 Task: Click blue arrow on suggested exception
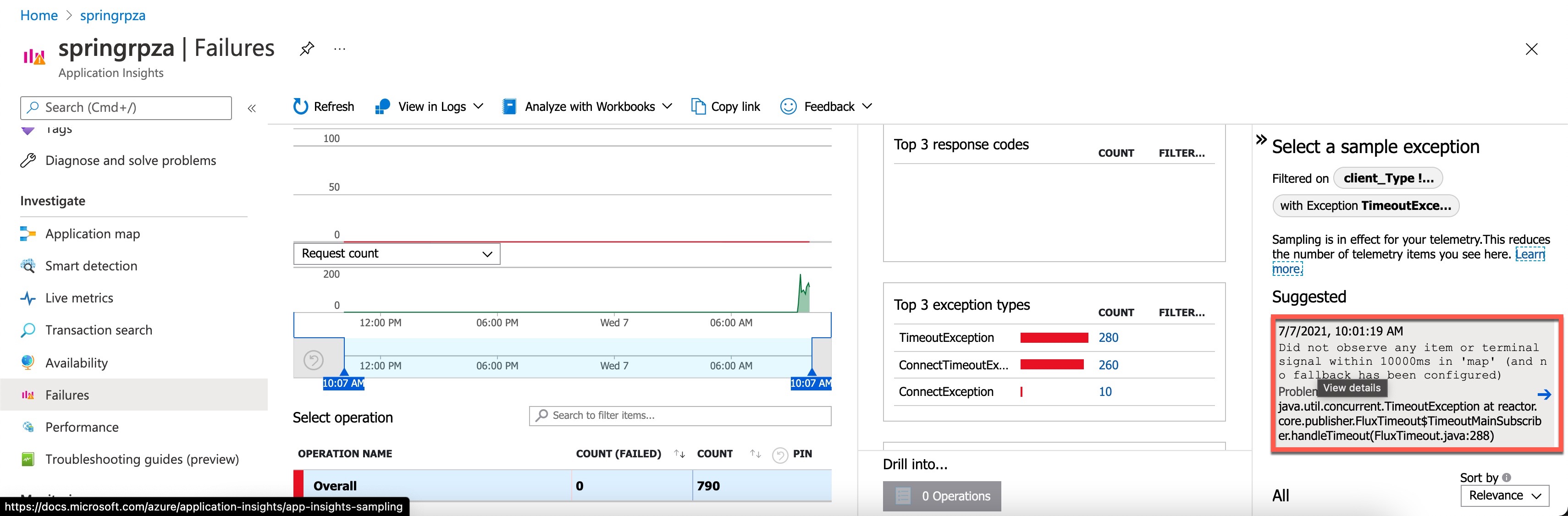[x=1544, y=394]
